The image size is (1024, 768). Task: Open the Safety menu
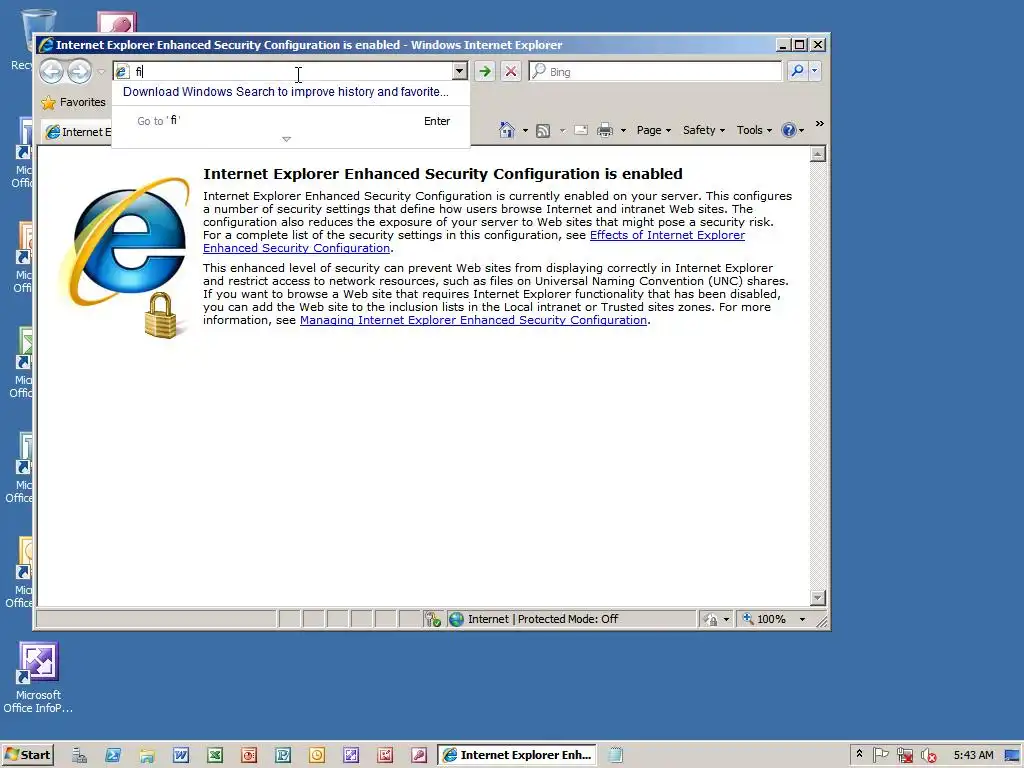point(704,130)
